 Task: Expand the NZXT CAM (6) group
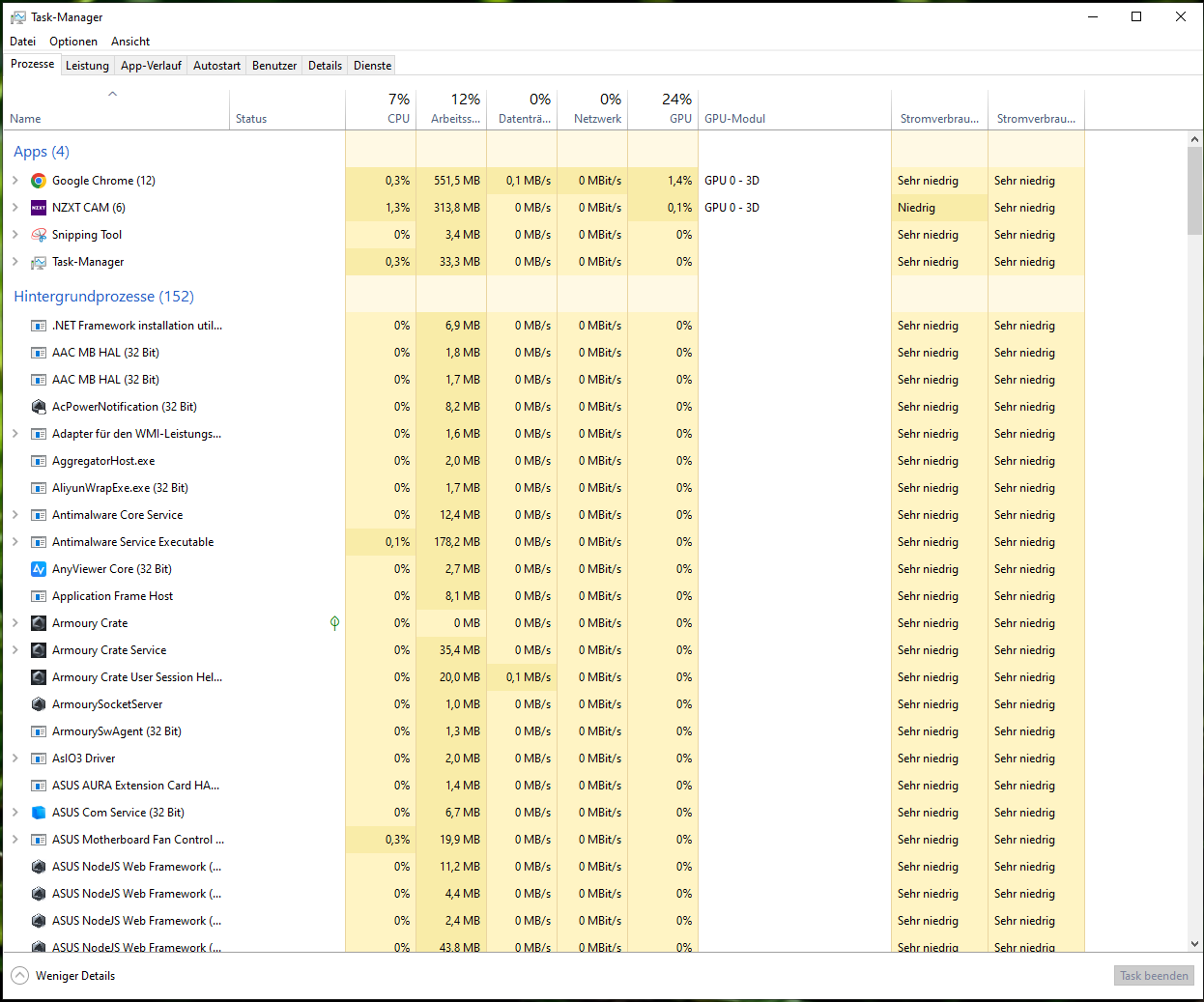[x=15, y=208]
